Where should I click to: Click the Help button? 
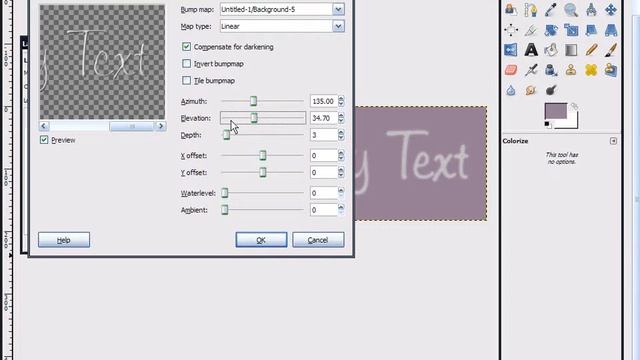[x=64, y=240]
